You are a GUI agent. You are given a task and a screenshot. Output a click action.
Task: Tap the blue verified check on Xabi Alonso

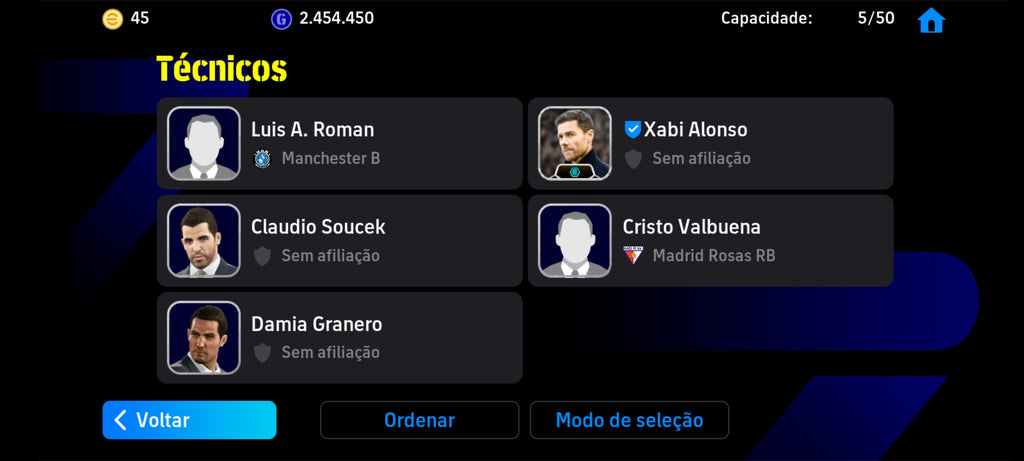pos(632,129)
